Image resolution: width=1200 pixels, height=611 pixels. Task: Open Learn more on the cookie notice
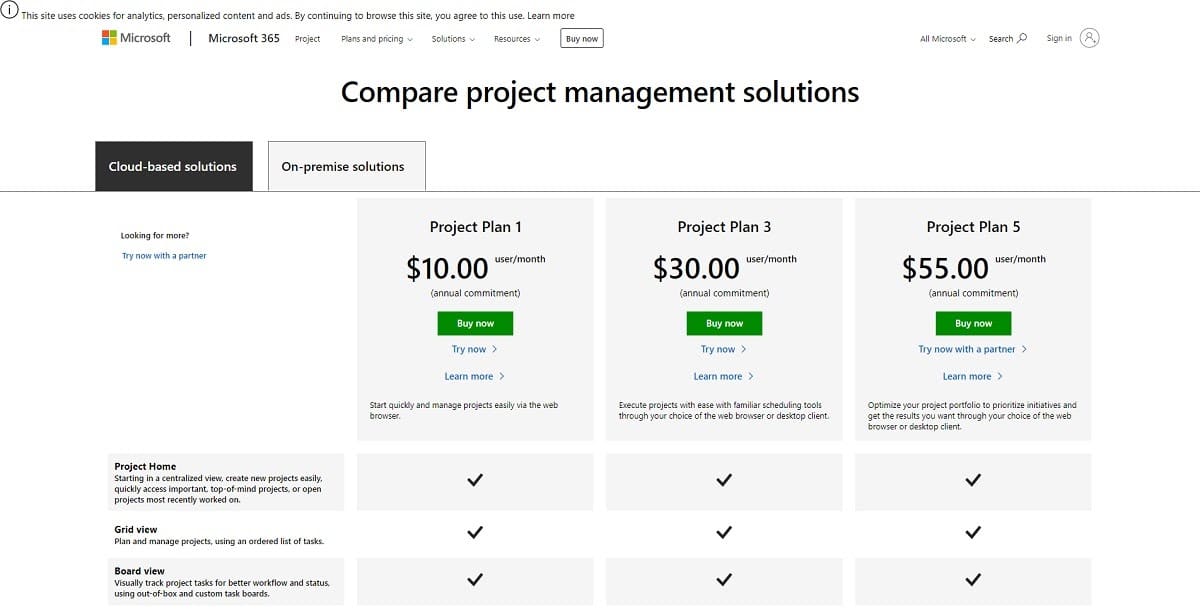(550, 15)
